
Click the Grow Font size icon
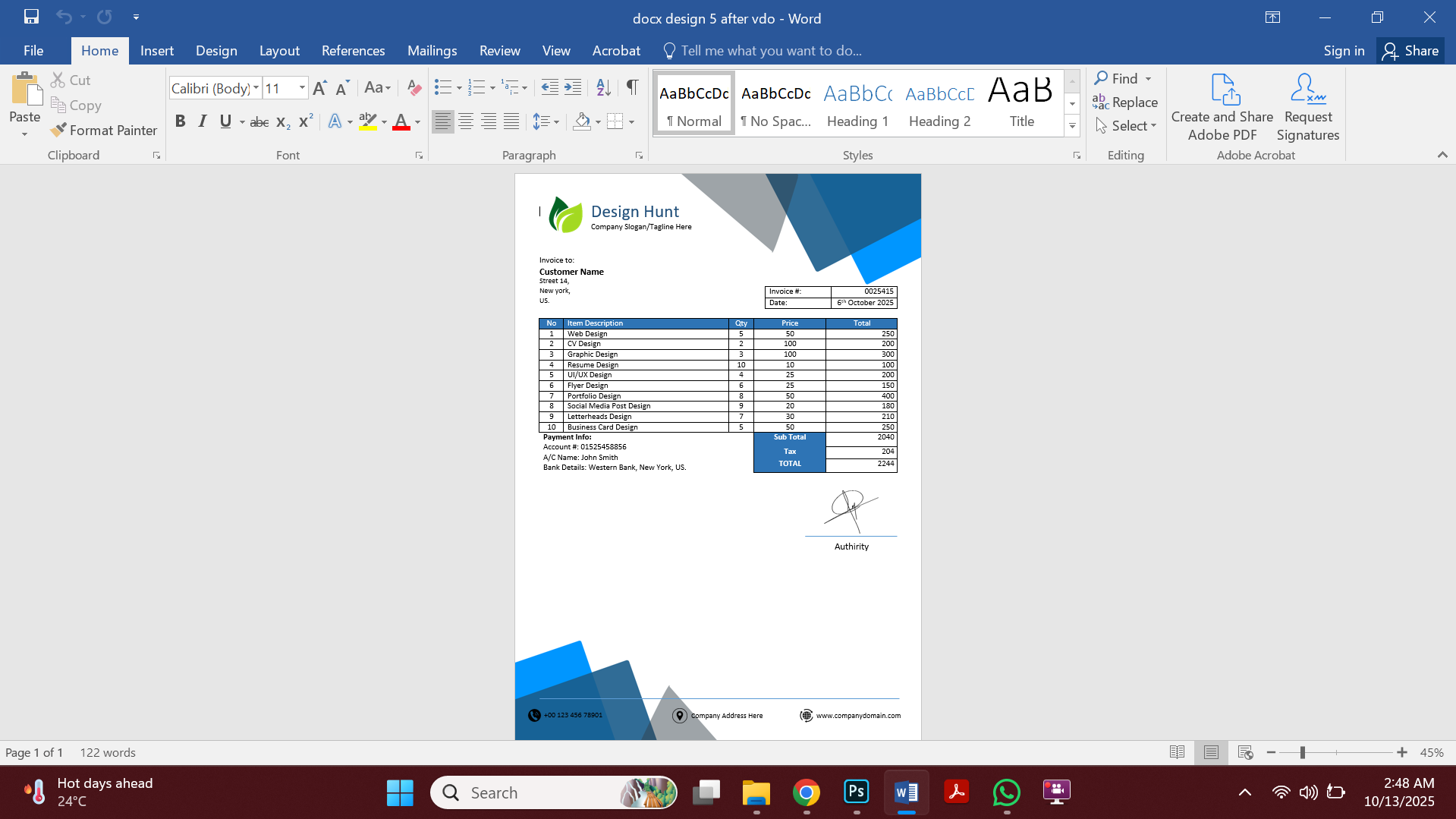coord(319,88)
